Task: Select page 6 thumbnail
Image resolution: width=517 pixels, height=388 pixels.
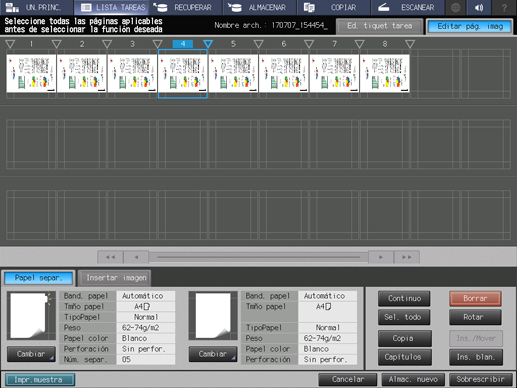Action: coord(284,73)
